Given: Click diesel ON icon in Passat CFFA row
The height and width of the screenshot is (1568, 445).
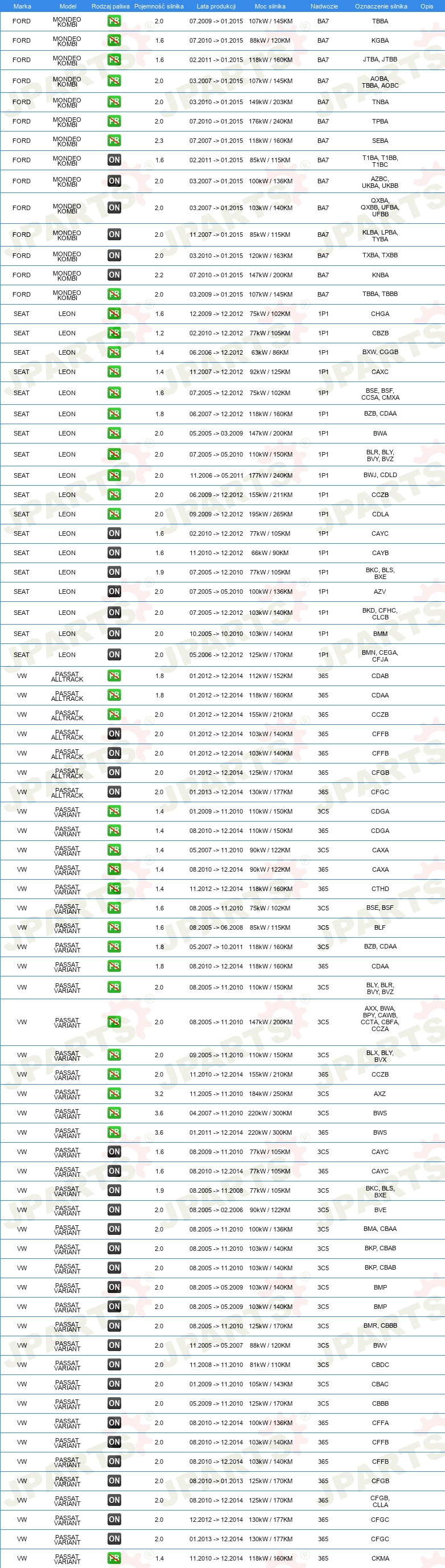Looking at the screenshot, I should pyautogui.click(x=114, y=1422).
